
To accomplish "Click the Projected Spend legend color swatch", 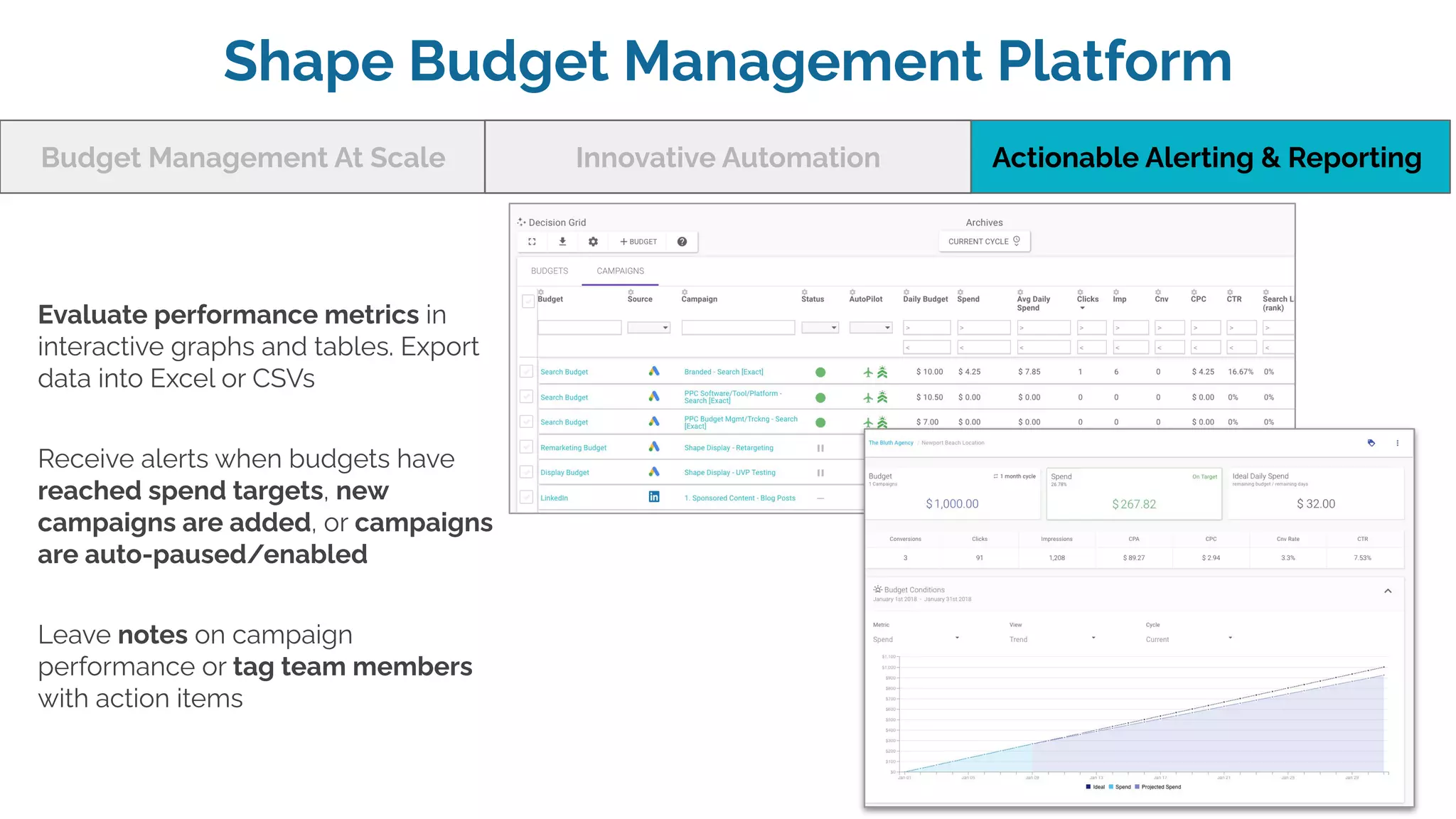I will tap(1137, 787).
